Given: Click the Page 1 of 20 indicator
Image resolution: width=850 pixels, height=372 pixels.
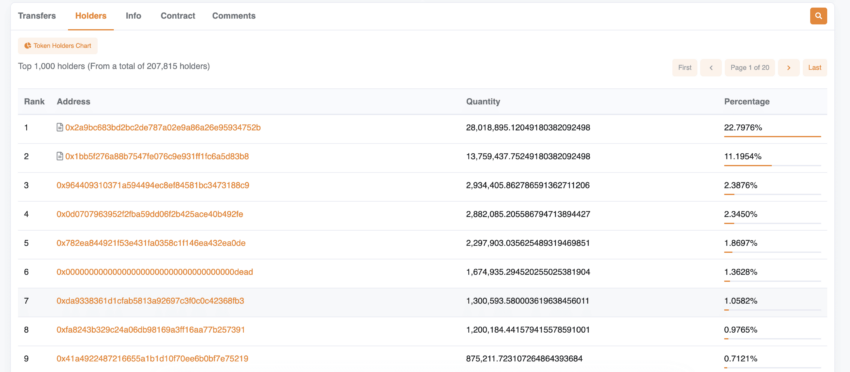Looking at the screenshot, I should point(750,68).
